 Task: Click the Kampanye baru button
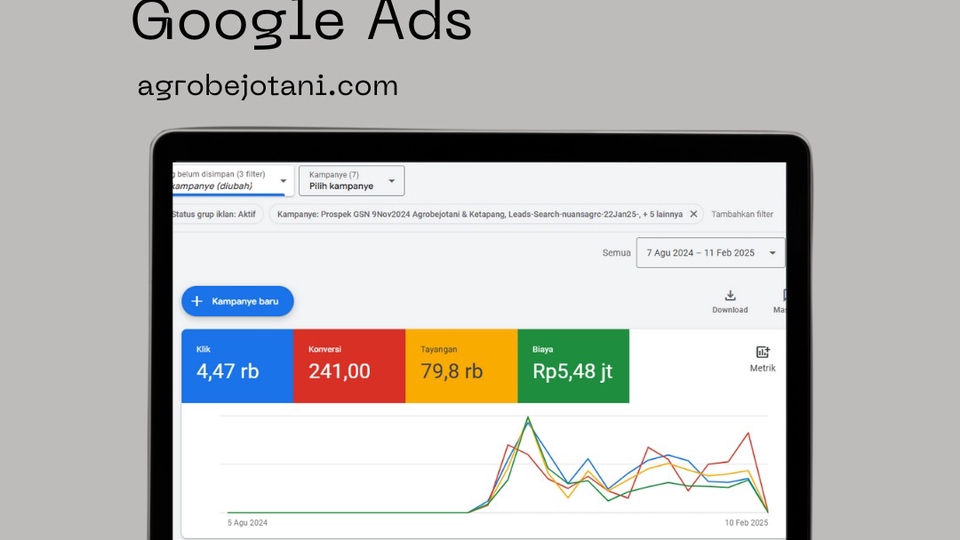pos(238,301)
